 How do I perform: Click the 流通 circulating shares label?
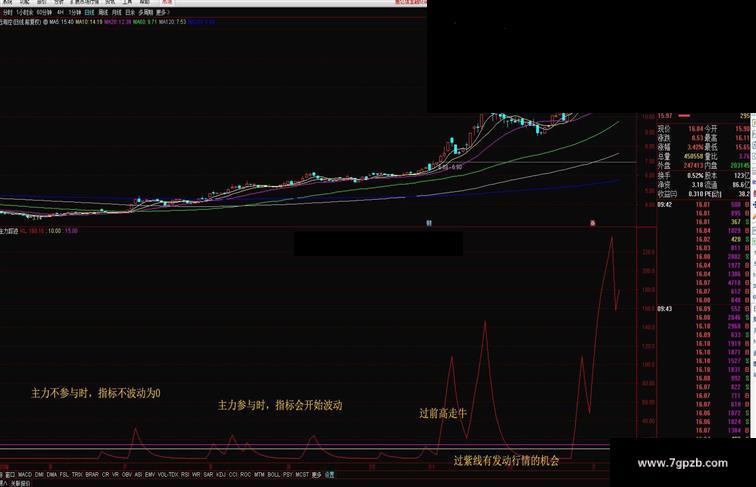point(711,185)
